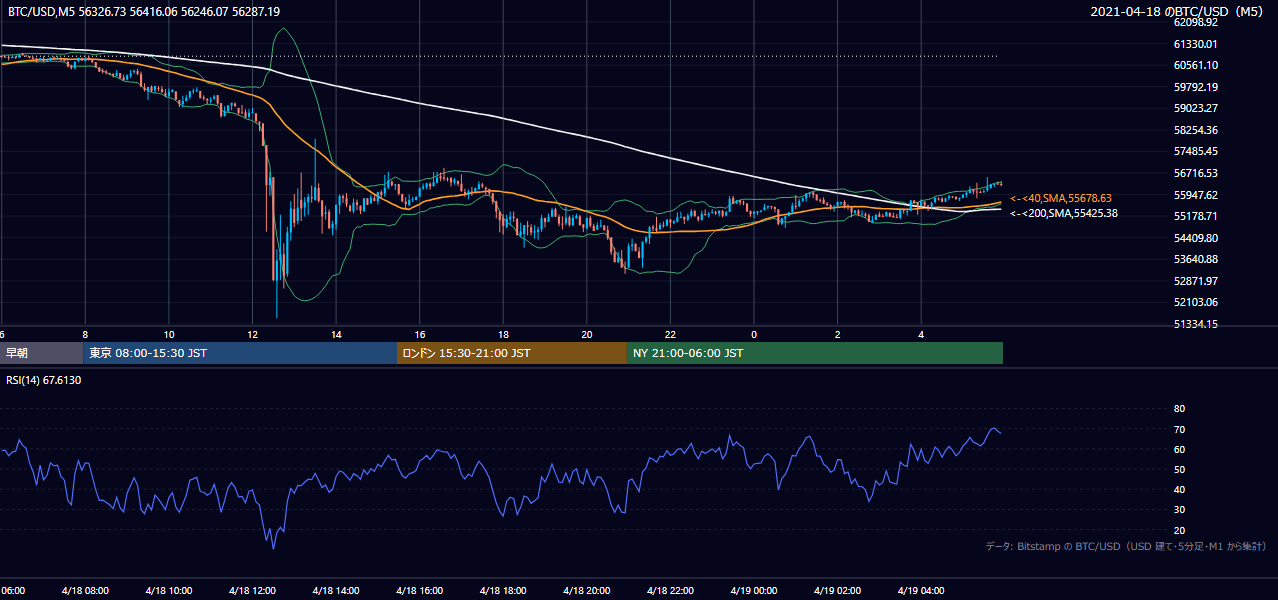Screen dimensions: 1278x600
Task: Click RSI axis level 50
Action: tap(1179, 469)
